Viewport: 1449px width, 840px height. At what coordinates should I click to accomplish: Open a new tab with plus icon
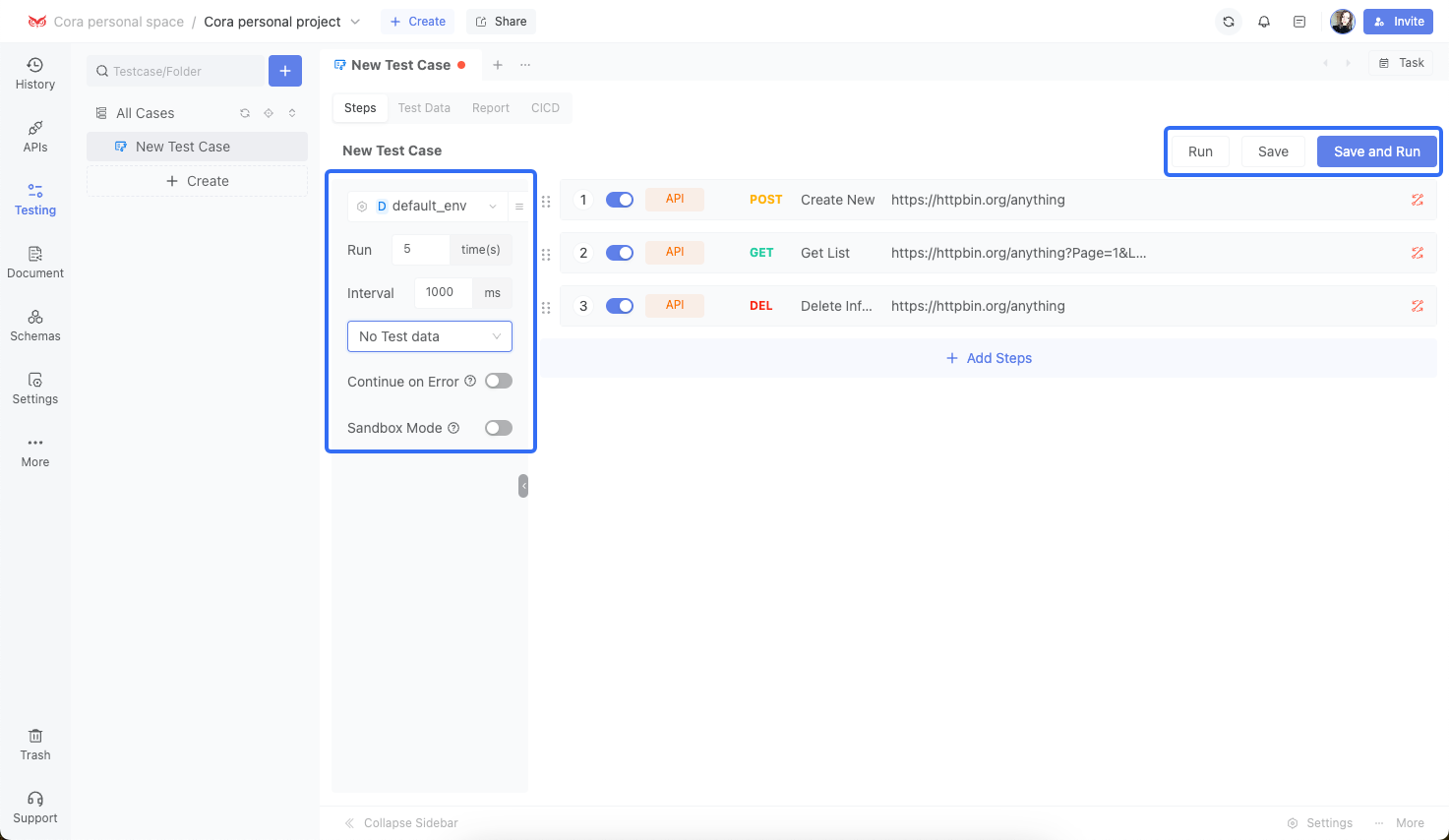click(498, 65)
